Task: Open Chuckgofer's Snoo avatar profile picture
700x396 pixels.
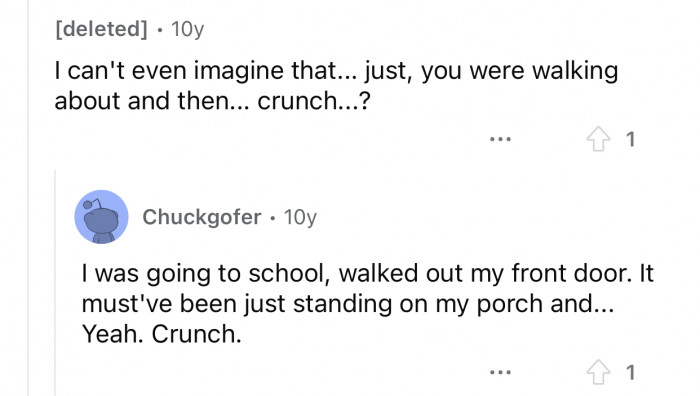Action: [101, 217]
